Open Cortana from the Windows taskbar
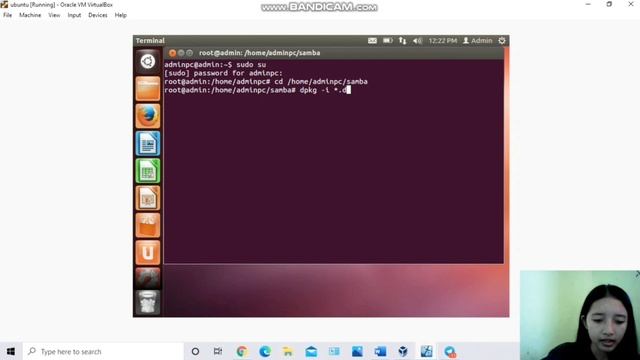 195,351
